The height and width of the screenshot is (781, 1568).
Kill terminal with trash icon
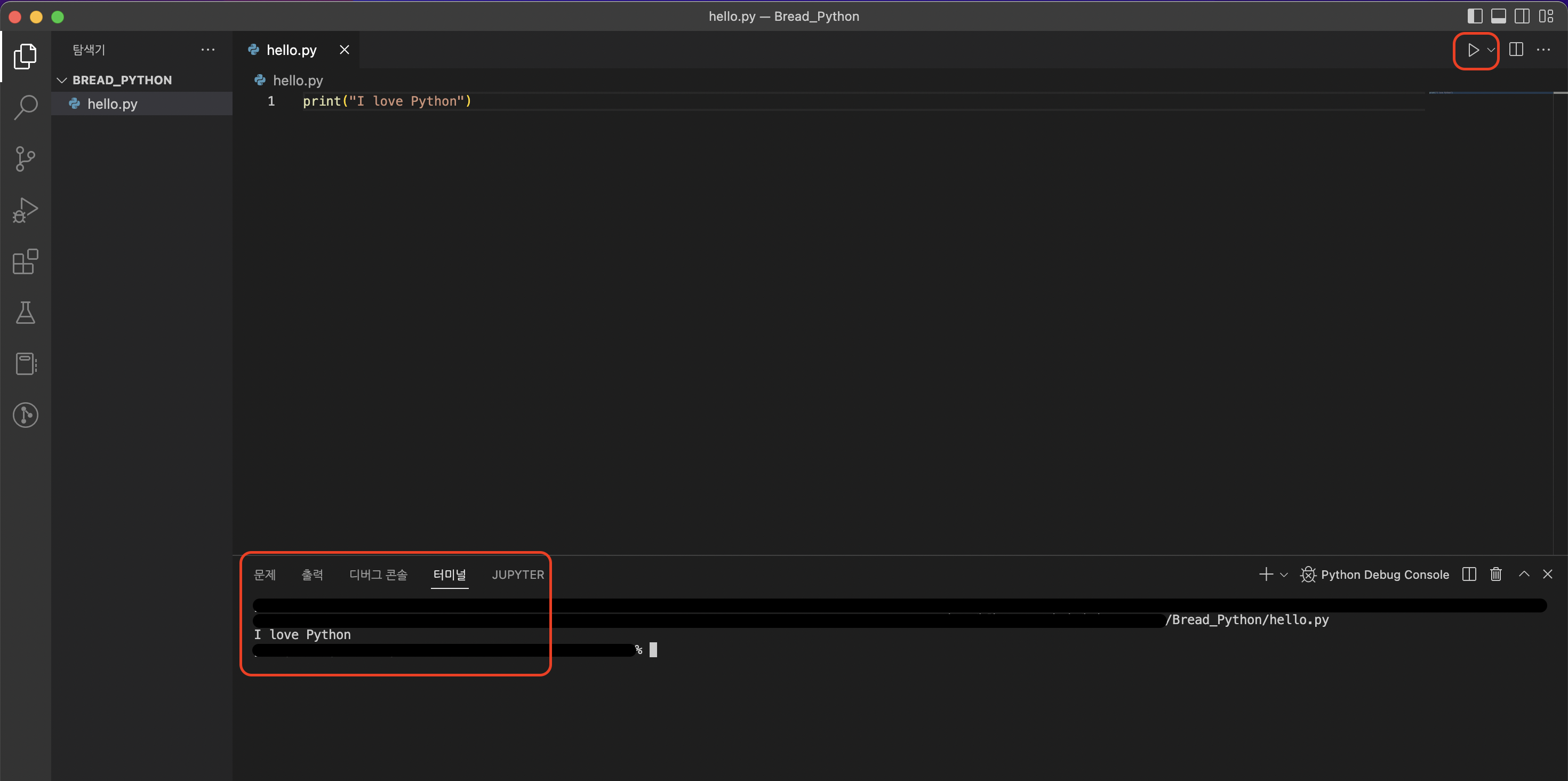pos(1495,574)
